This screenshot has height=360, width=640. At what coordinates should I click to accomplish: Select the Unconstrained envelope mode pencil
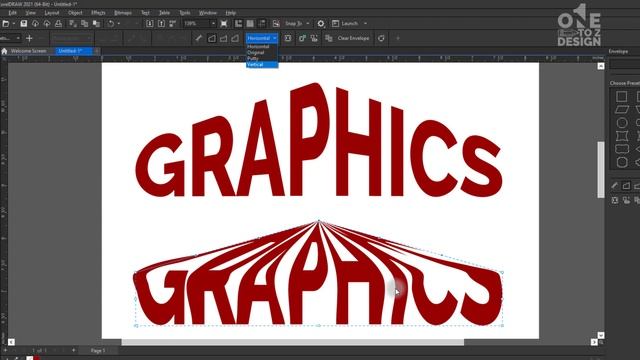(198, 38)
